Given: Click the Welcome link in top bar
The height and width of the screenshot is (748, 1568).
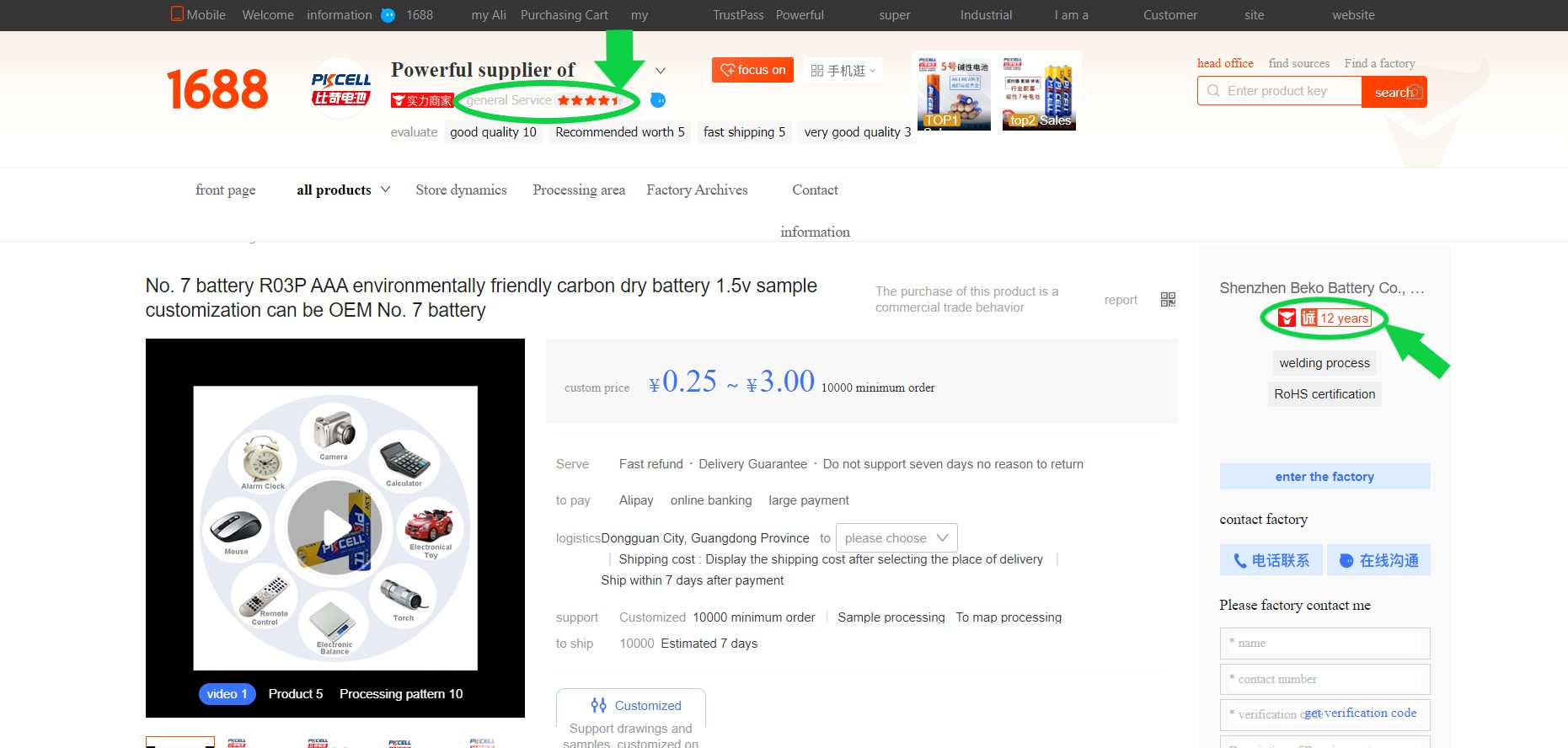Looking at the screenshot, I should pyautogui.click(x=268, y=15).
